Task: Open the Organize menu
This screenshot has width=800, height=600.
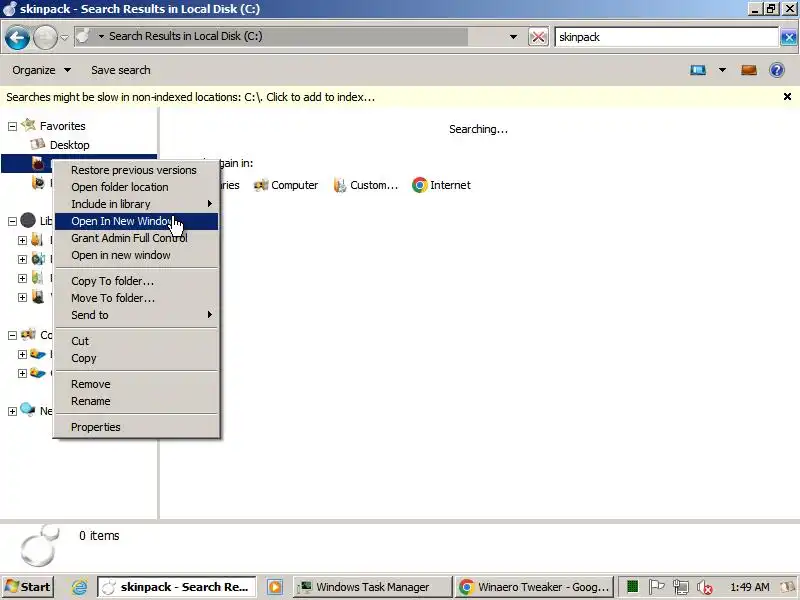Action: [x=41, y=70]
